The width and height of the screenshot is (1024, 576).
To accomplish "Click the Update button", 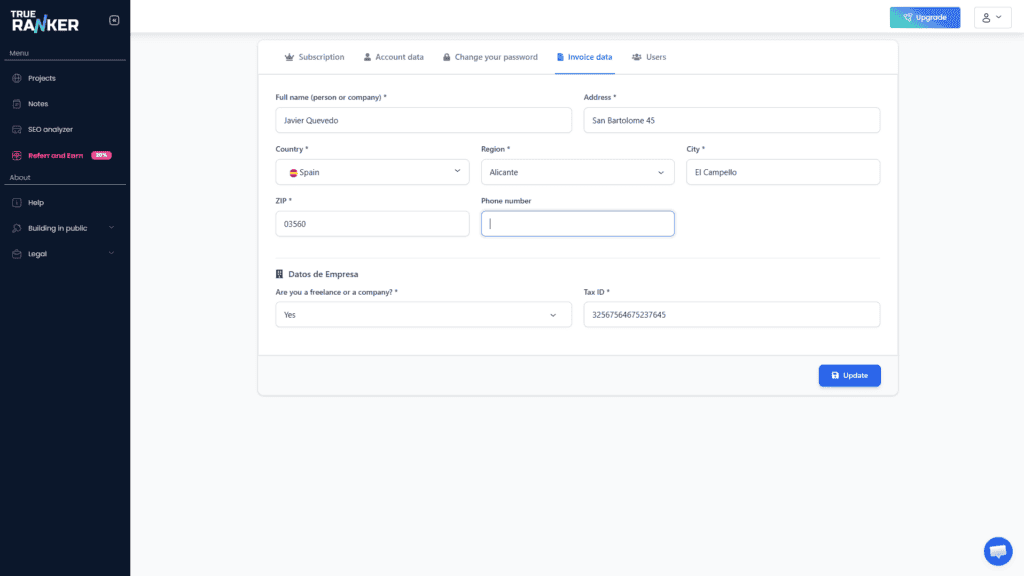I will point(849,376).
